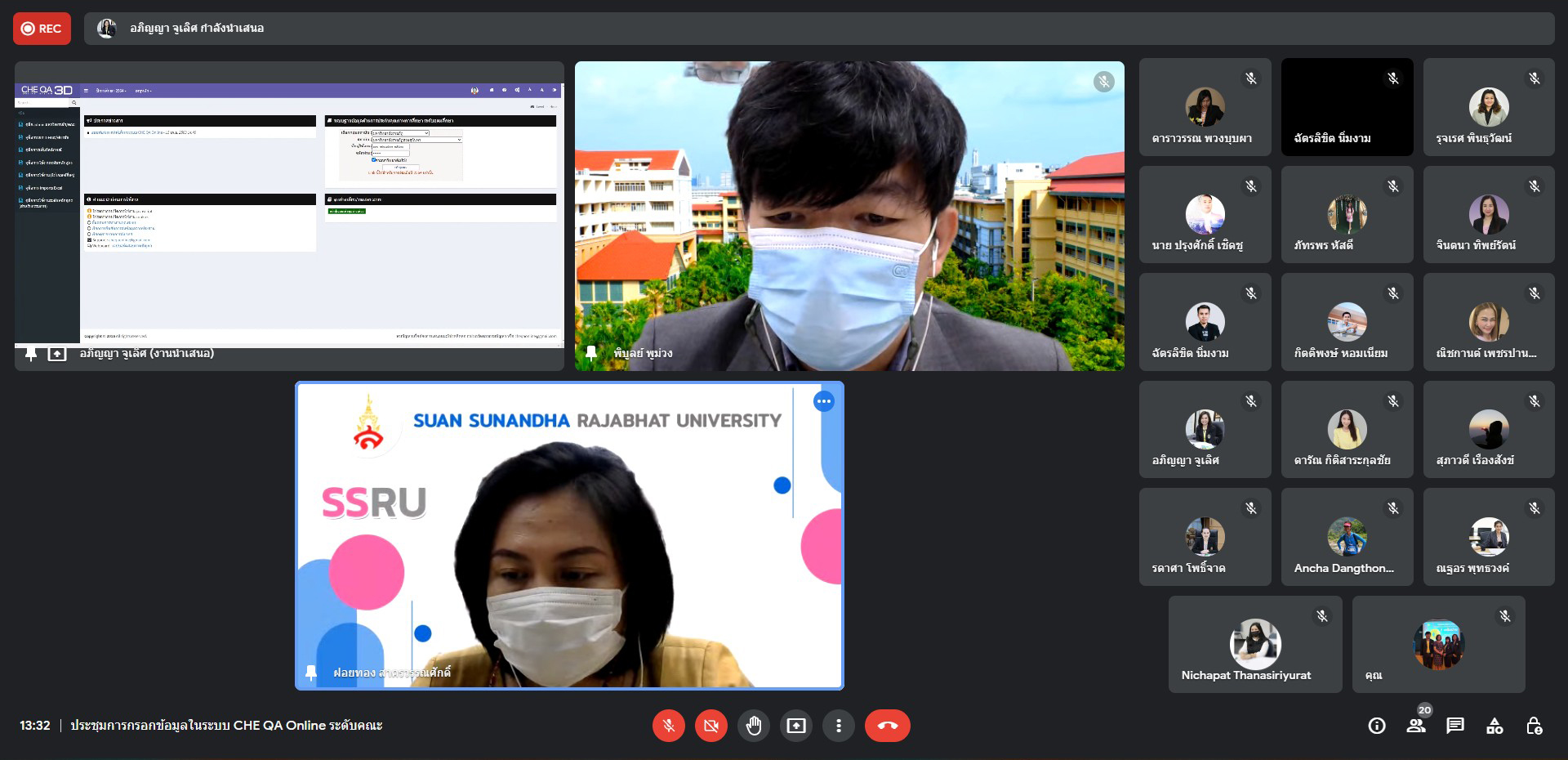
Task: Turn on the camera
Action: (710, 726)
